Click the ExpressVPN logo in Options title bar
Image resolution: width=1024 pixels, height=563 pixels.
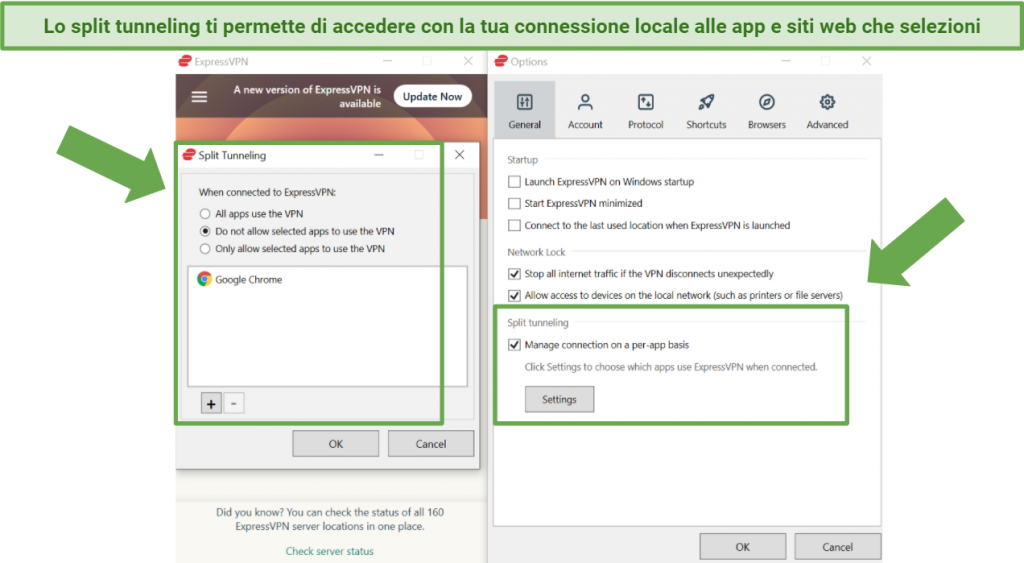[x=501, y=61]
